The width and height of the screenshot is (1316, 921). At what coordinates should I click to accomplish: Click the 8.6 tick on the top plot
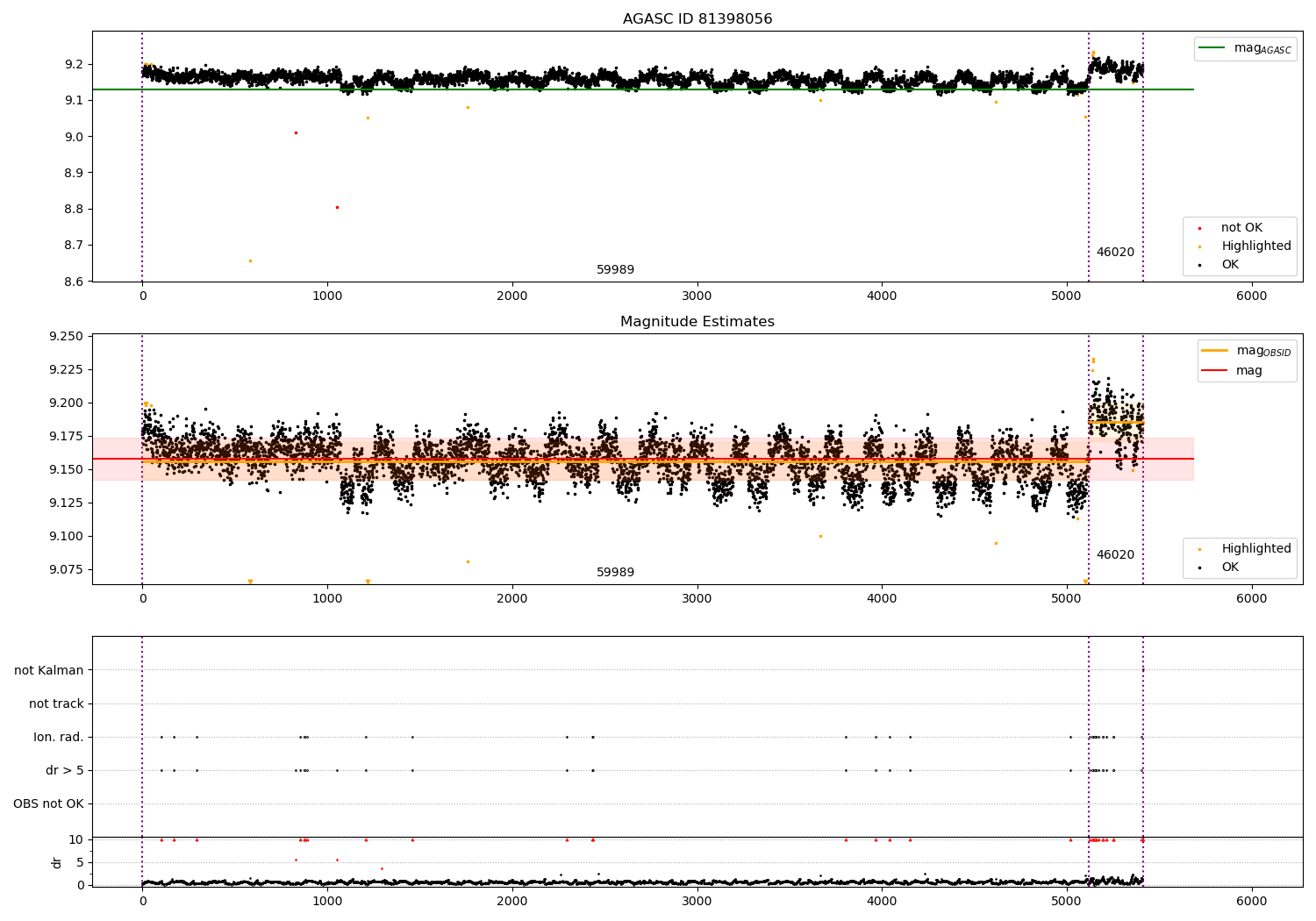coord(74,282)
